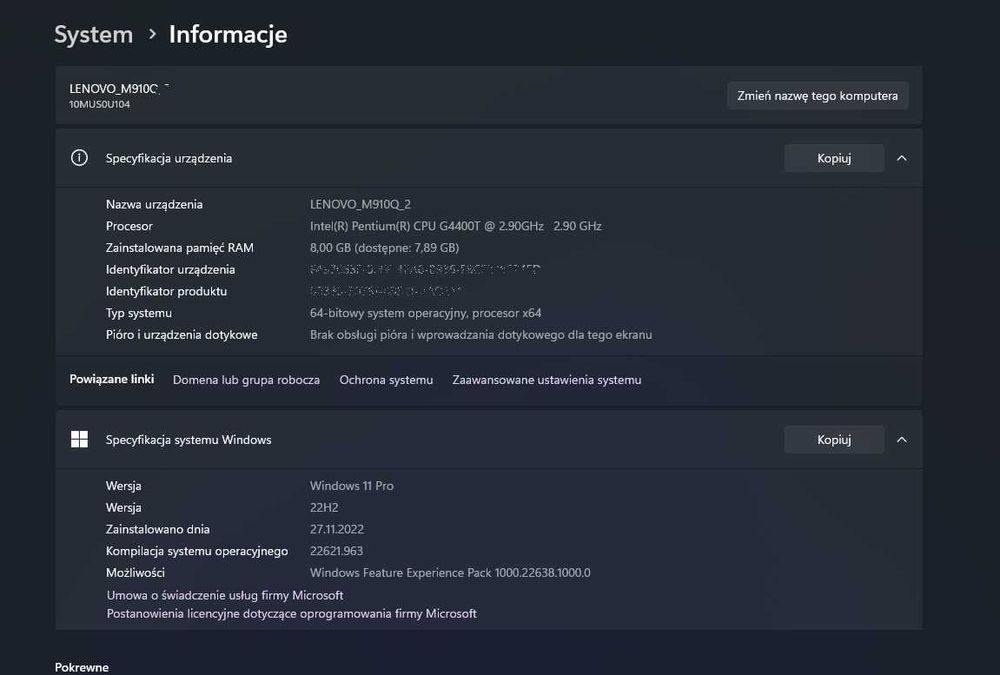Select the Windows Feature Experience Pack value
This screenshot has width=1000, height=675.
pyautogui.click(x=450, y=573)
